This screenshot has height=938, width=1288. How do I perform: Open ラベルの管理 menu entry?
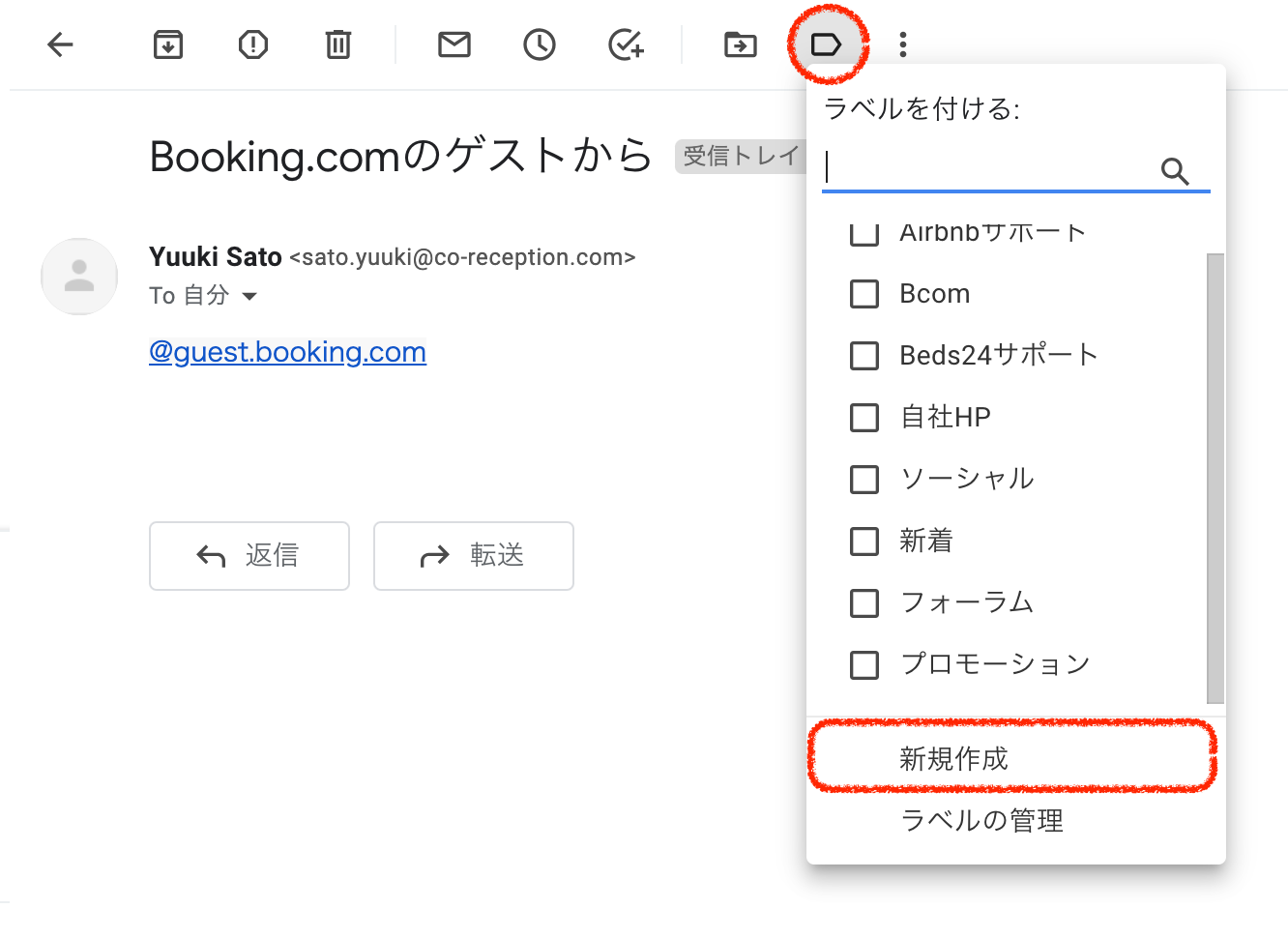tap(981, 820)
